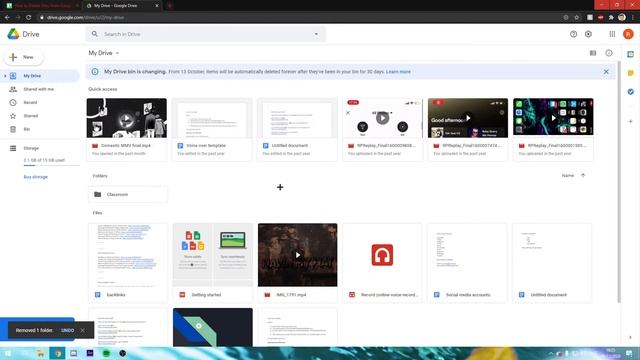Screen dimensions: 640x360
Task: Open the Storage section
Action: coord(31,148)
